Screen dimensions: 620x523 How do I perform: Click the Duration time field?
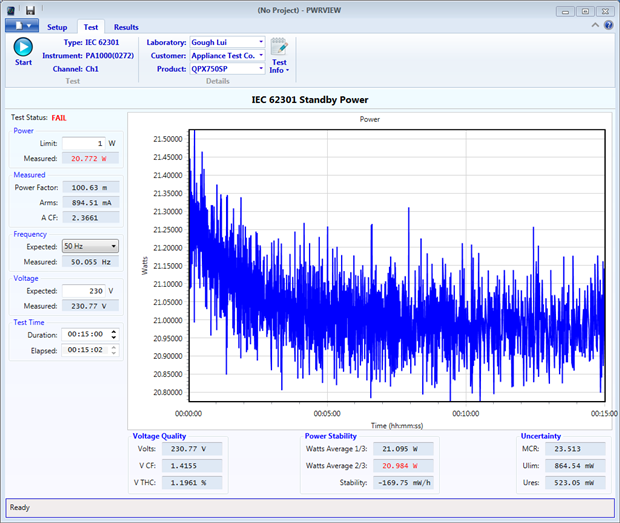tap(84, 335)
